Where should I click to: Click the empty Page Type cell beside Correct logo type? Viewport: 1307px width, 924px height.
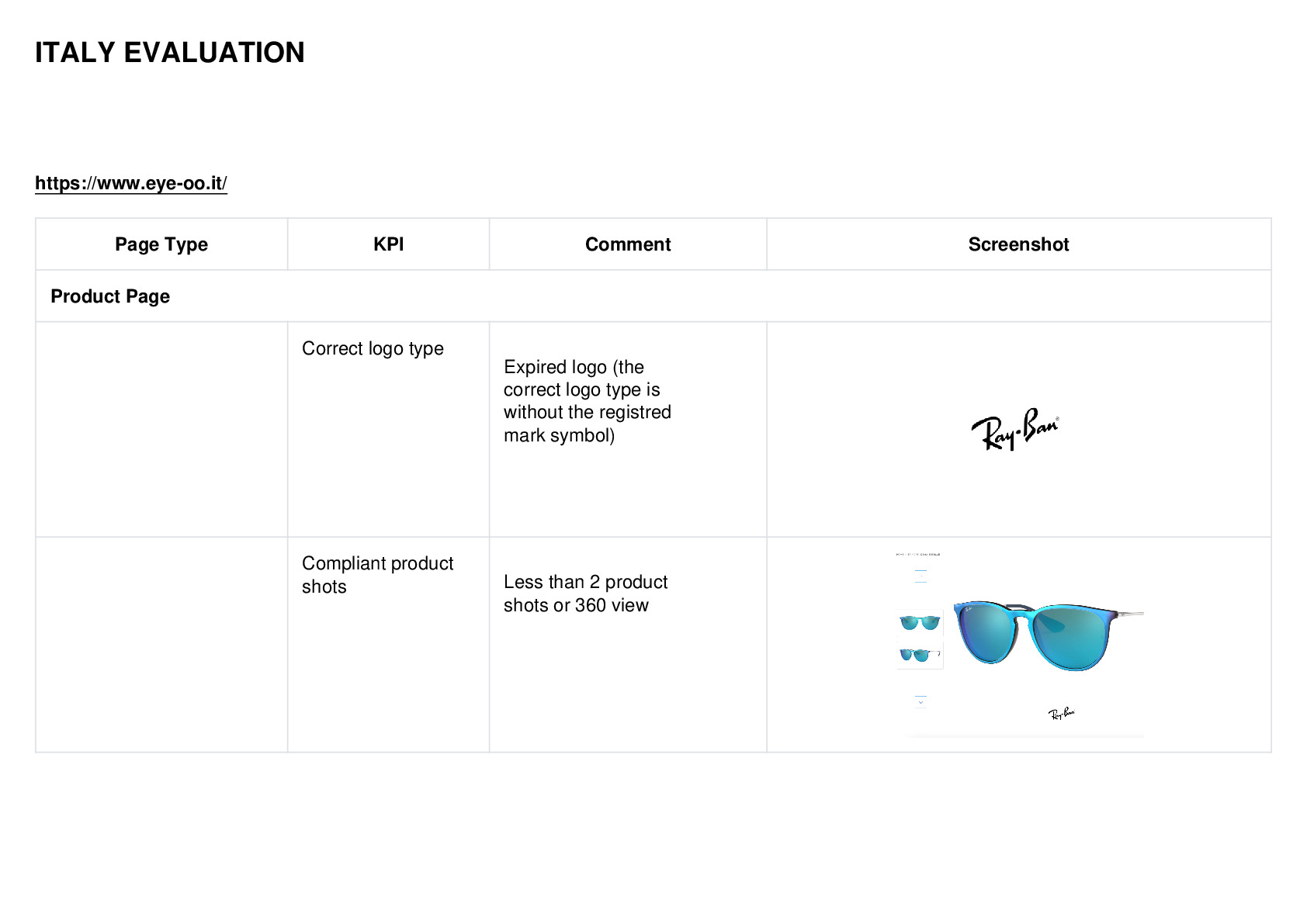161,429
